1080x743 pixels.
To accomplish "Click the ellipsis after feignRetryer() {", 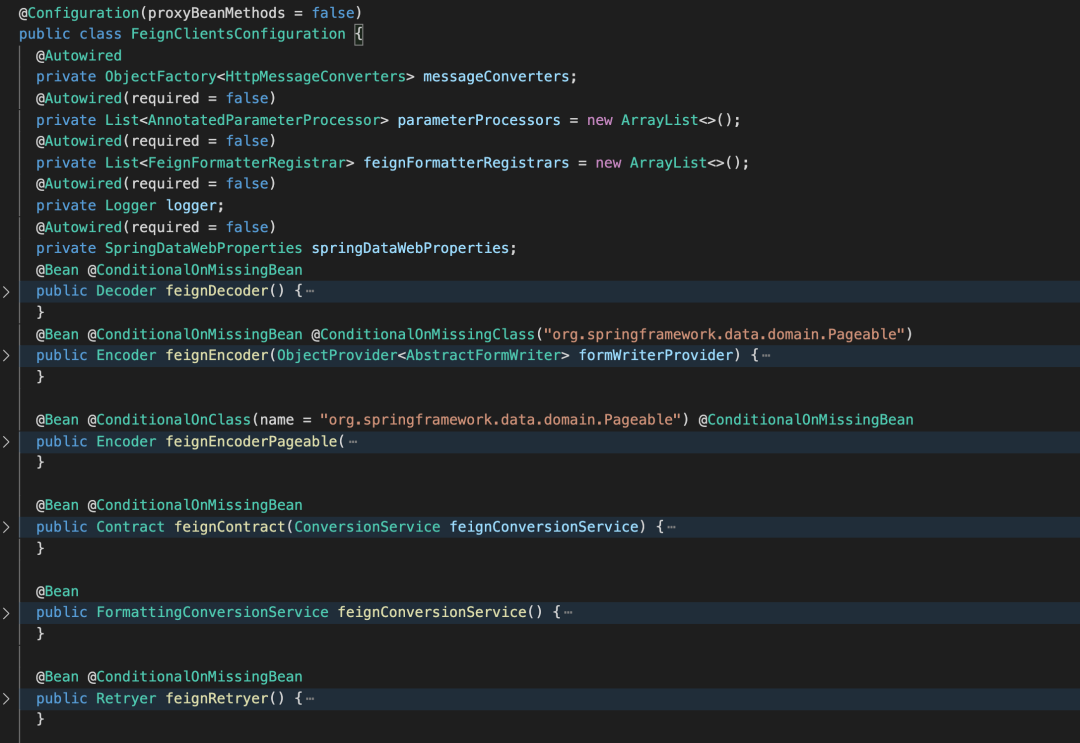I will [310, 698].
